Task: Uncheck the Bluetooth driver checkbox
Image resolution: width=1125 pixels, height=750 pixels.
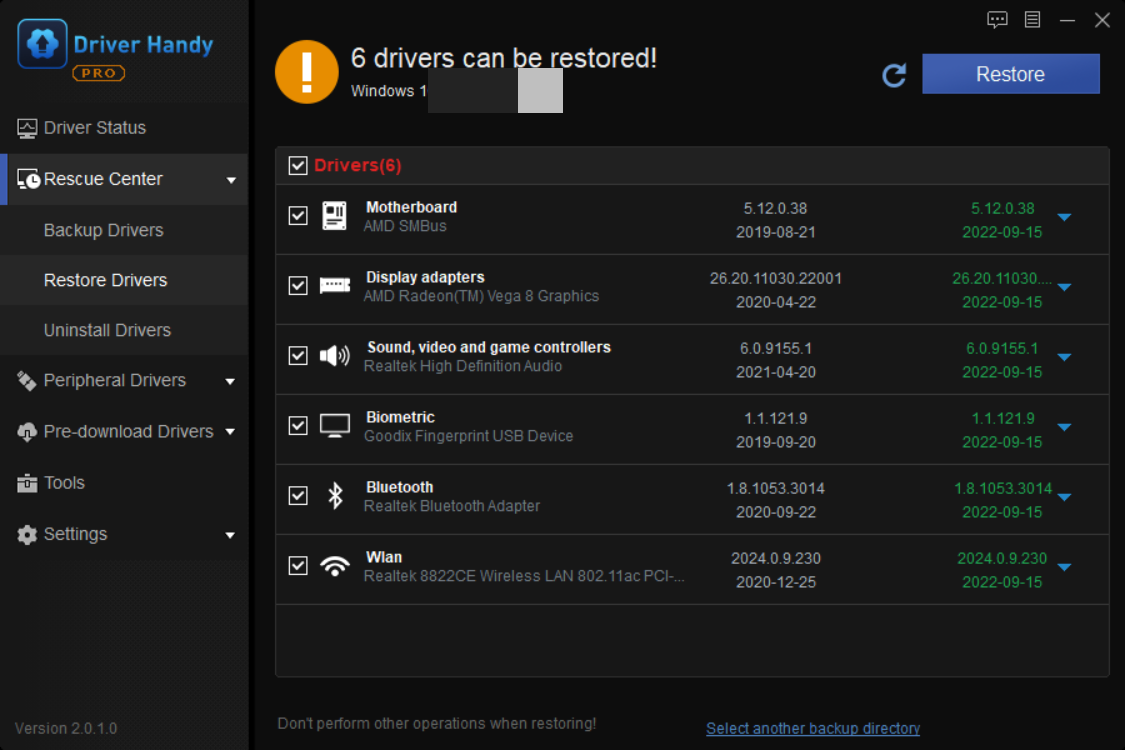Action: click(x=297, y=495)
